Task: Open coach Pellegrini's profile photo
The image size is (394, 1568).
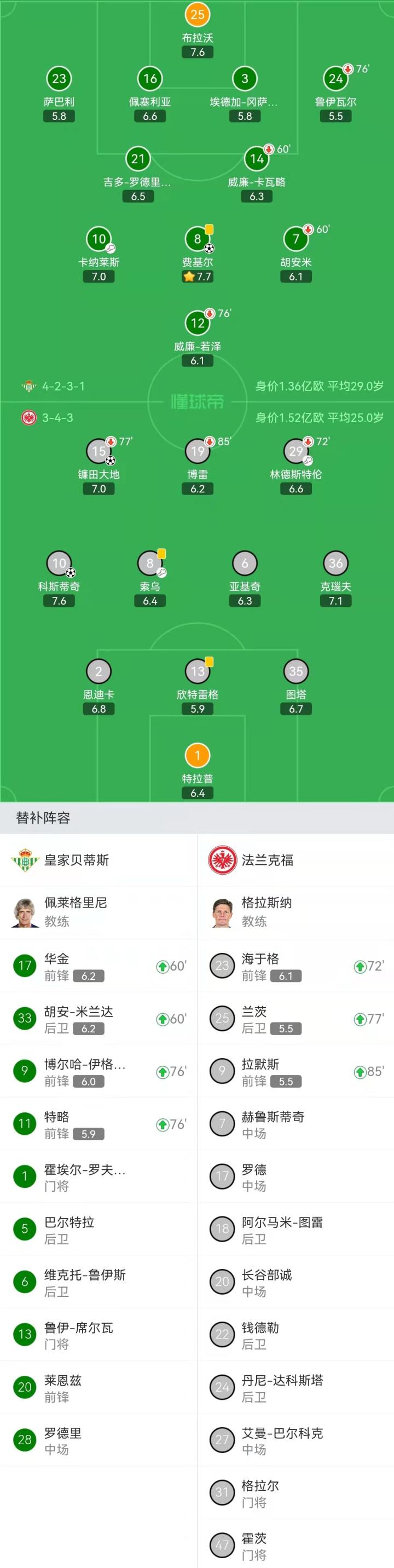Action: [x=25, y=912]
